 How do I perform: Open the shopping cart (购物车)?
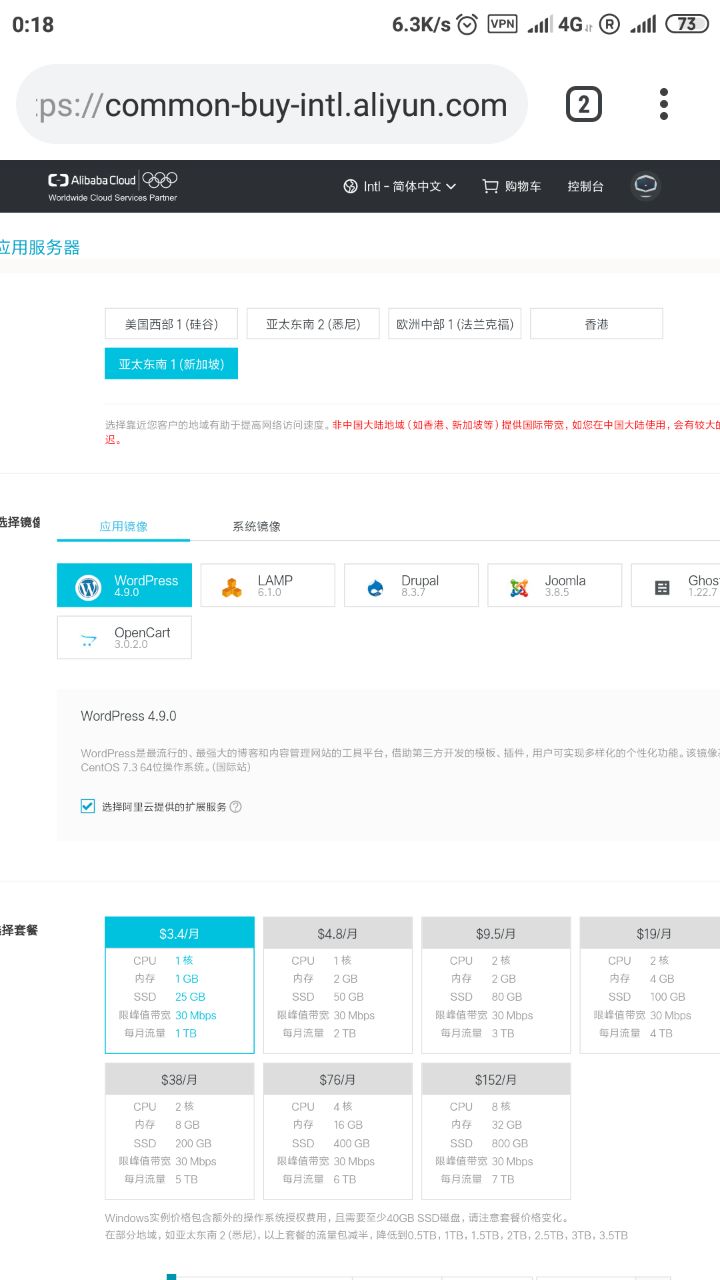[x=511, y=186]
